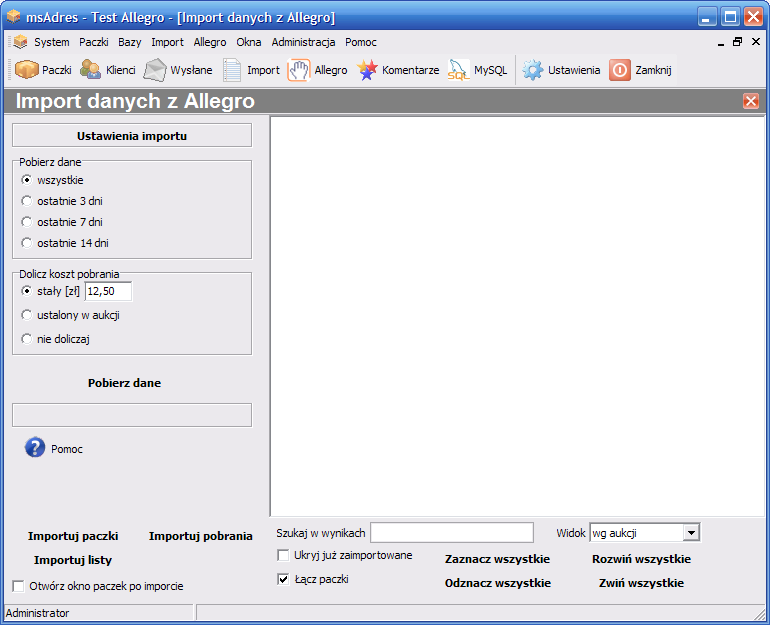Click 'Importuj paczki' button
The image size is (770, 625).
(73, 536)
